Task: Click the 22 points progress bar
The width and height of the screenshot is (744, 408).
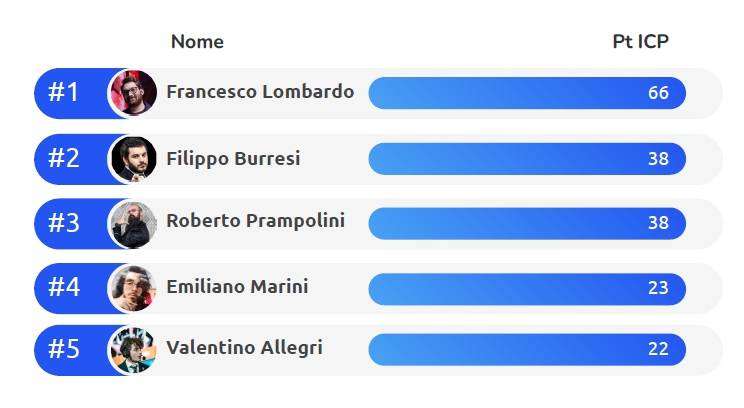Action: click(x=527, y=350)
